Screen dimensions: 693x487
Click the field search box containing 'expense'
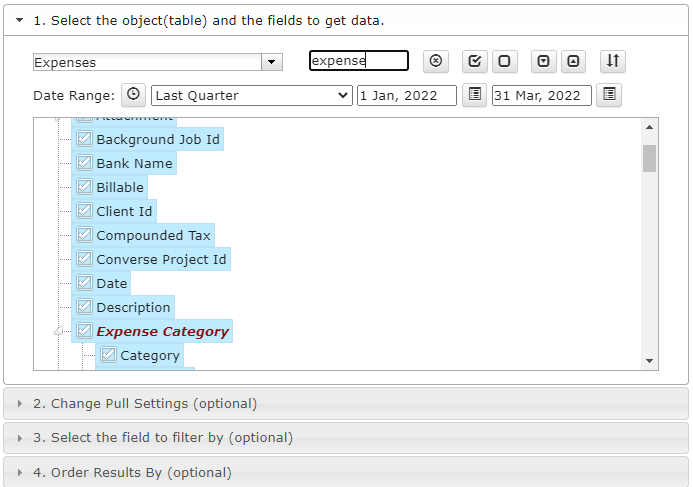coord(358,61)
